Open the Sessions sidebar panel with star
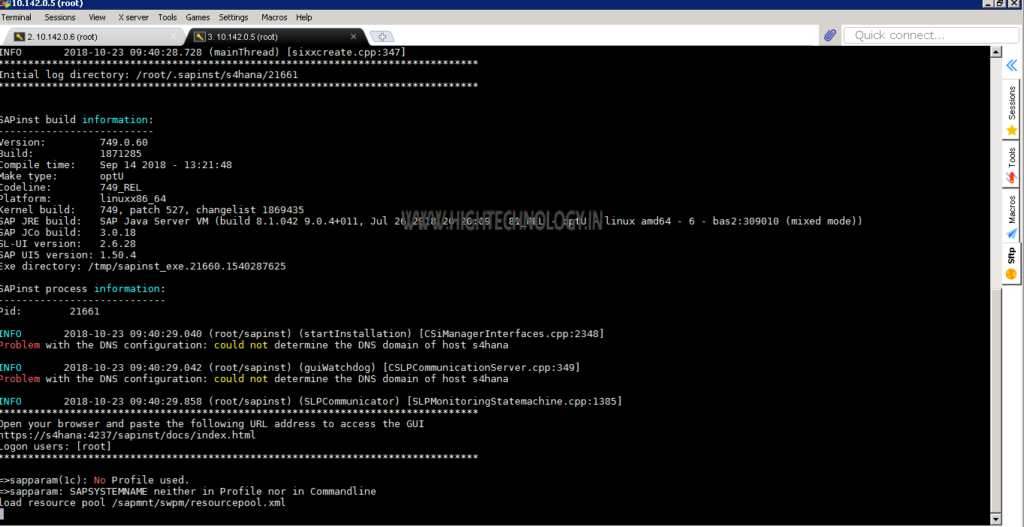The width and height of the screenshot is (1024, 527). pos(1012,111)
